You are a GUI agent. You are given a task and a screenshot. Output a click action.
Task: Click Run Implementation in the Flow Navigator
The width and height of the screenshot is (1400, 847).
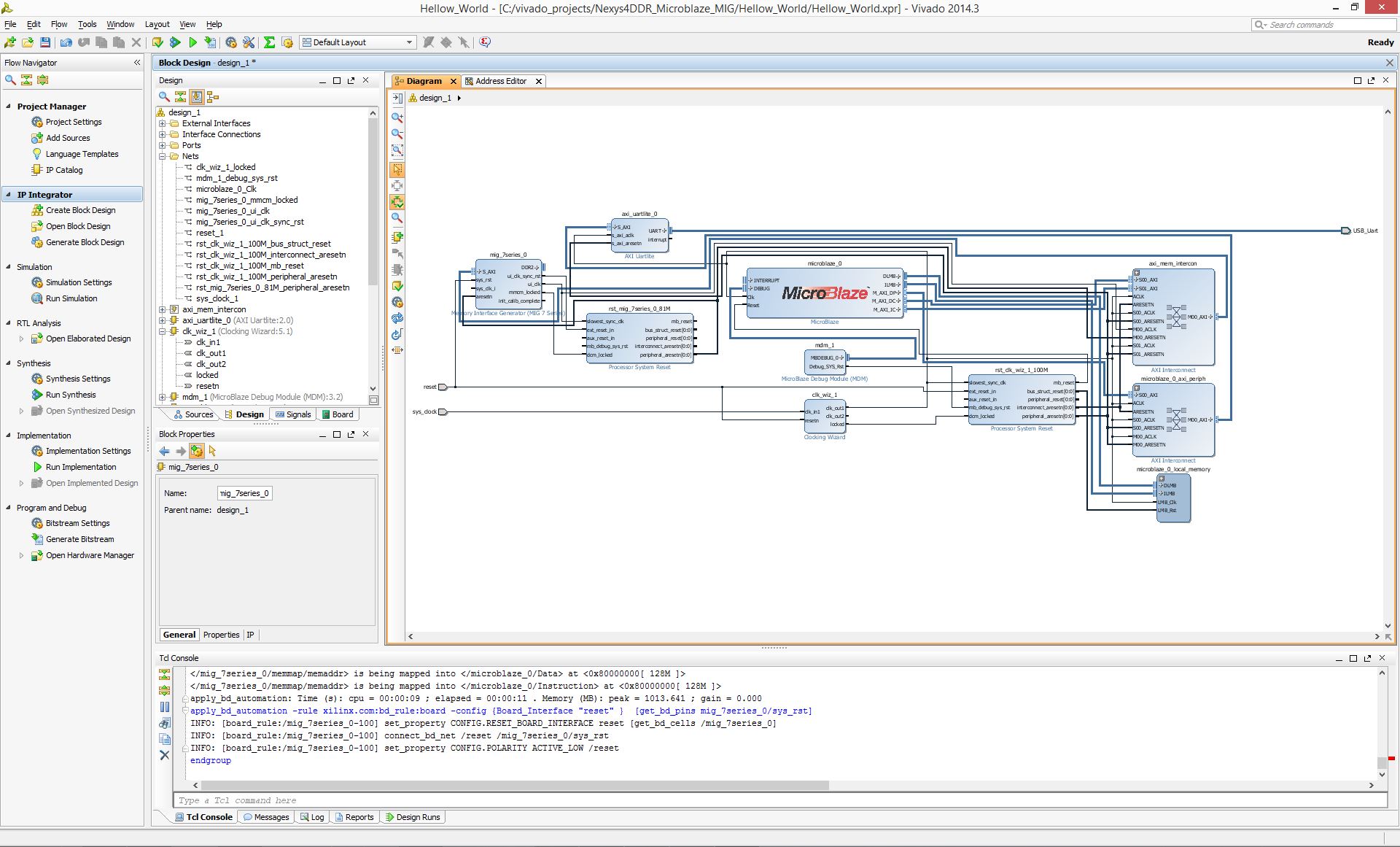pos(81,467)
